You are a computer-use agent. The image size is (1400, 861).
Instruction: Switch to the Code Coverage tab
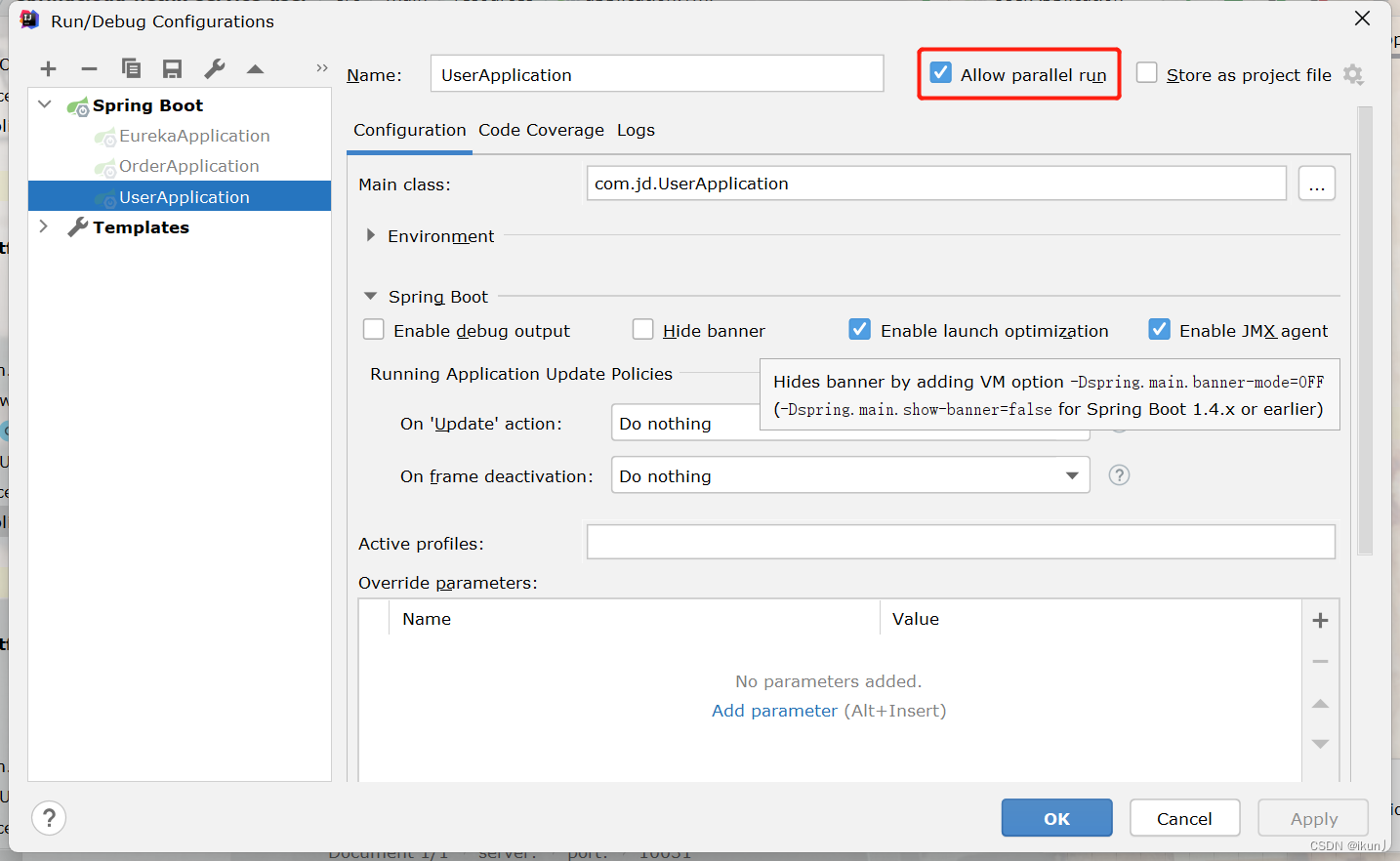tap(542, 130)
